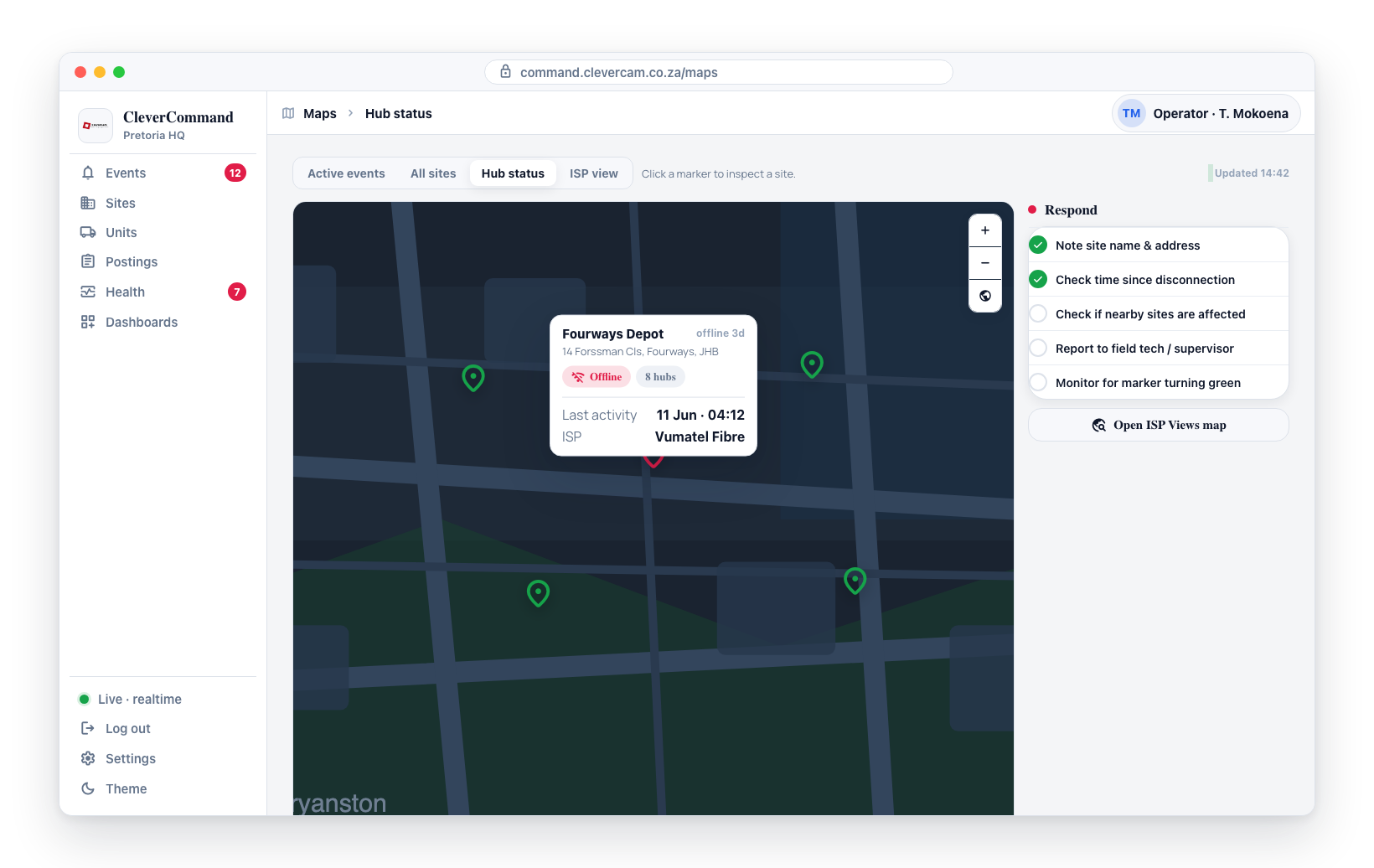Click the Fourways Depot title
The height and width of the screenshot is (868, 1374).
612,333
